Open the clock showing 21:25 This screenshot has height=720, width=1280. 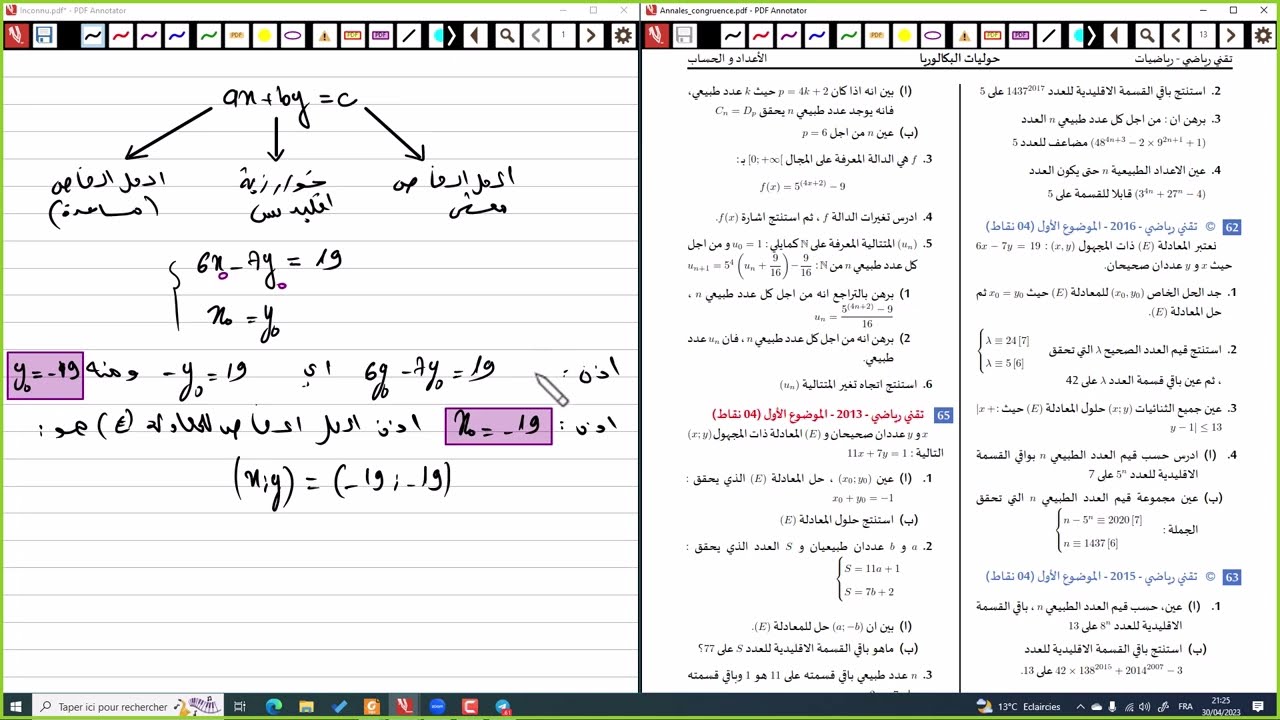click(x=1223, y=706)
